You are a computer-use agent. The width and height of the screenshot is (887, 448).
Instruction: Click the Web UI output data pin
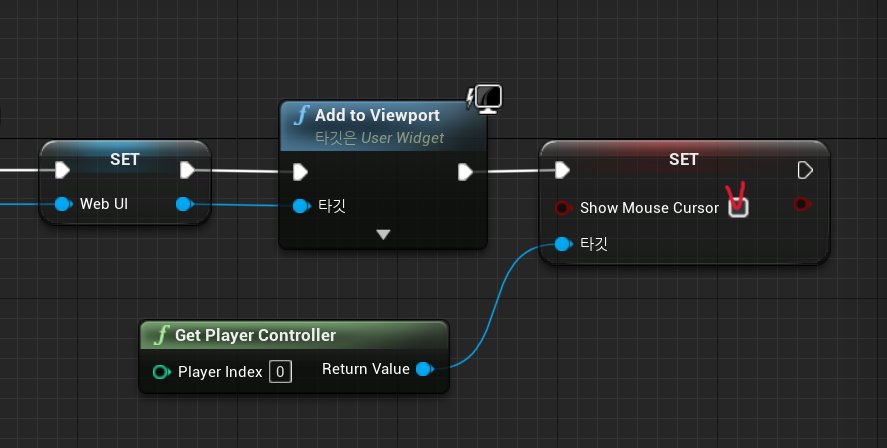pos(183,204)
